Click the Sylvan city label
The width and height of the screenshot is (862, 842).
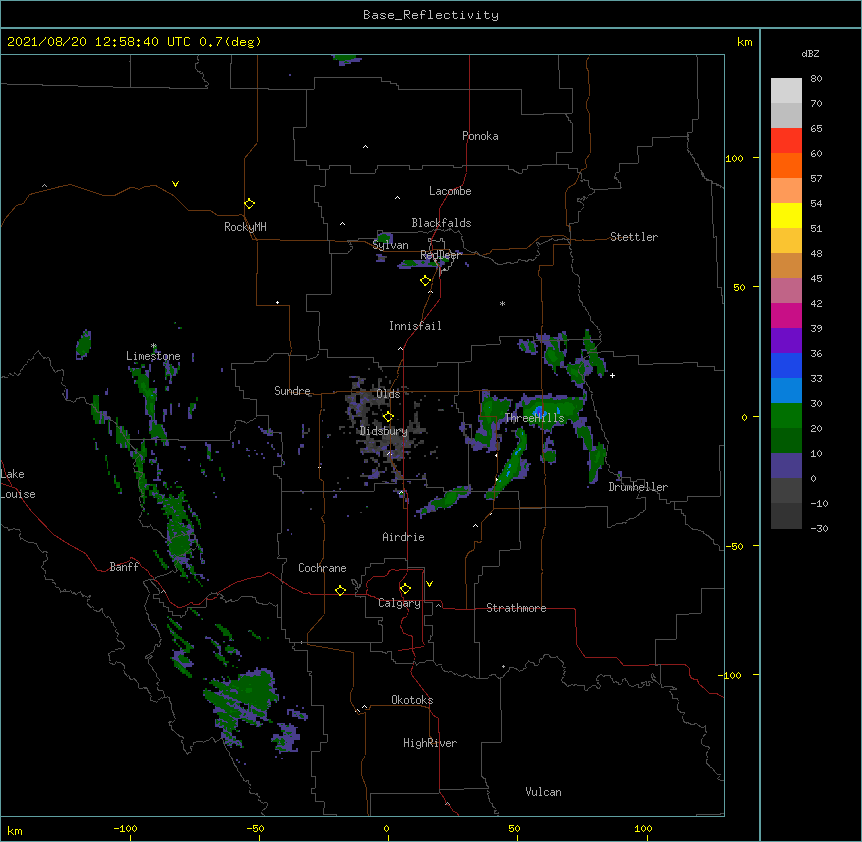point(390,245)
